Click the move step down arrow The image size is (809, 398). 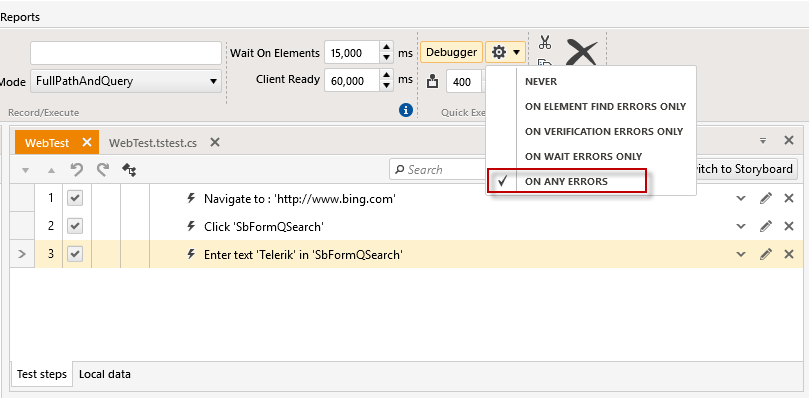pos(26,170)
